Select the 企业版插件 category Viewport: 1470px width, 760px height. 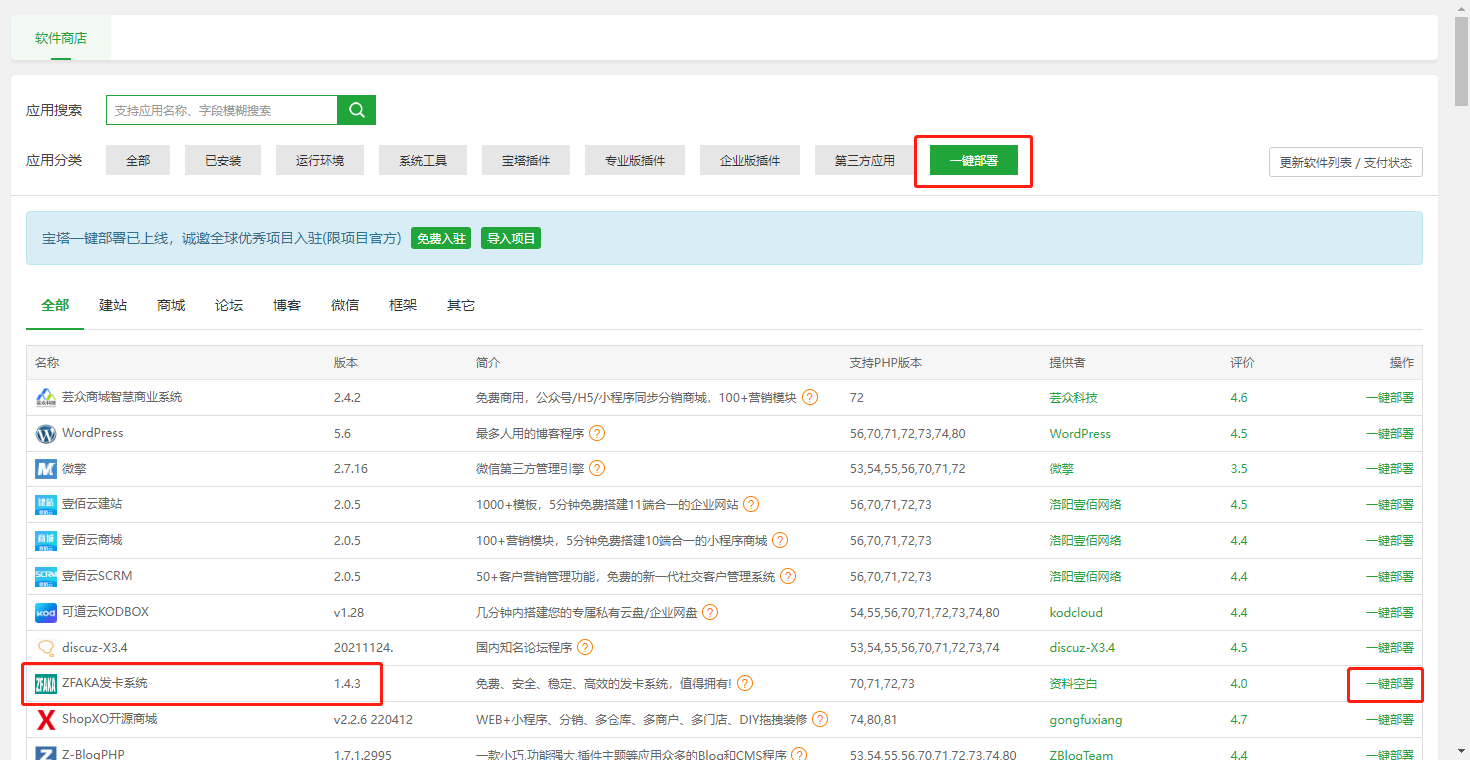pos(750,160)
